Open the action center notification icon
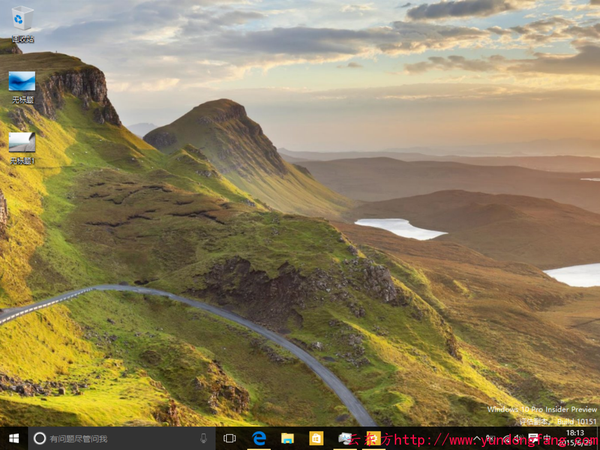The width and height of the screenshot is (600, 450). tap(533, 439)
